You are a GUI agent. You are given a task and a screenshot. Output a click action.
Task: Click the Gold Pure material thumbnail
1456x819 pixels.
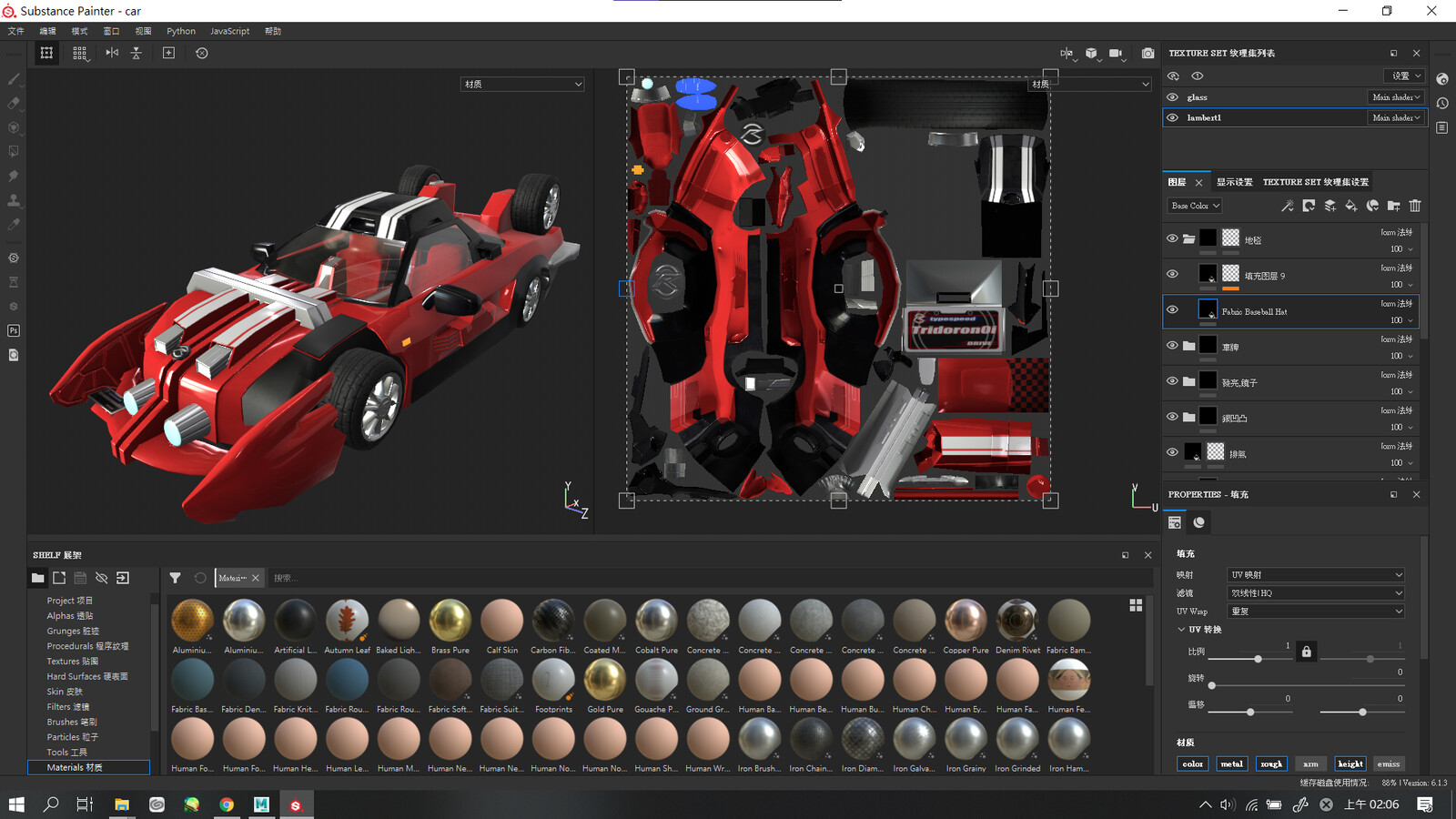(x=604, y=678)
